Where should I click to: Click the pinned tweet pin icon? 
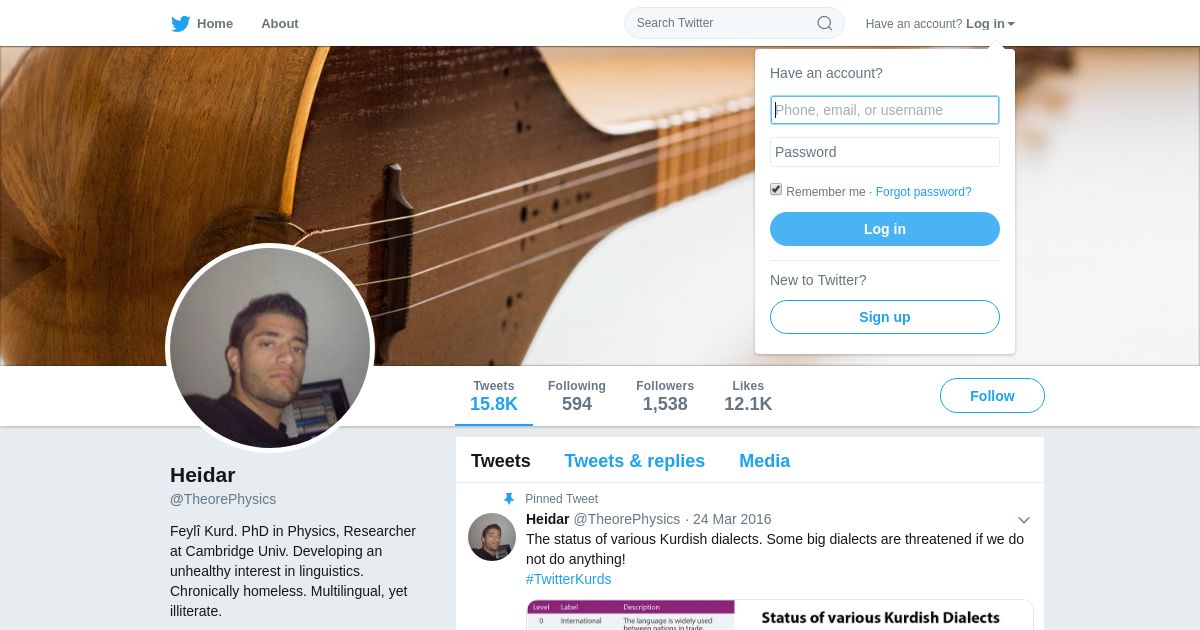point(509,498)
